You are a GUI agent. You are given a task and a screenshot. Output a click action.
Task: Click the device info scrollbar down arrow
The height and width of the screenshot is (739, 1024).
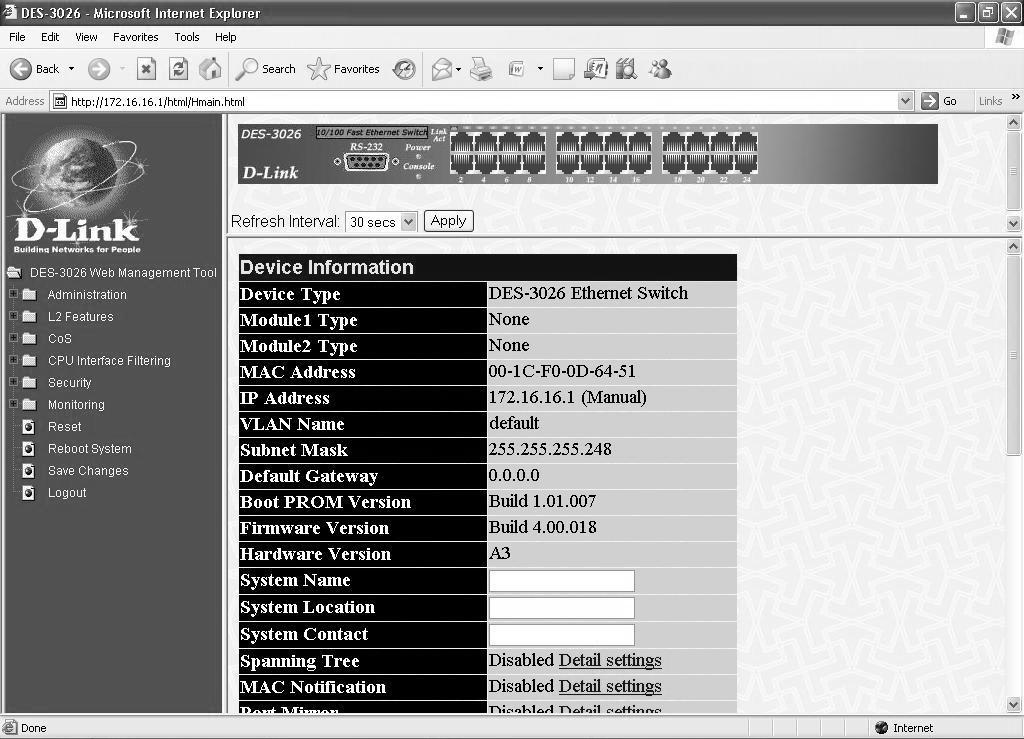click(1014, 704)
